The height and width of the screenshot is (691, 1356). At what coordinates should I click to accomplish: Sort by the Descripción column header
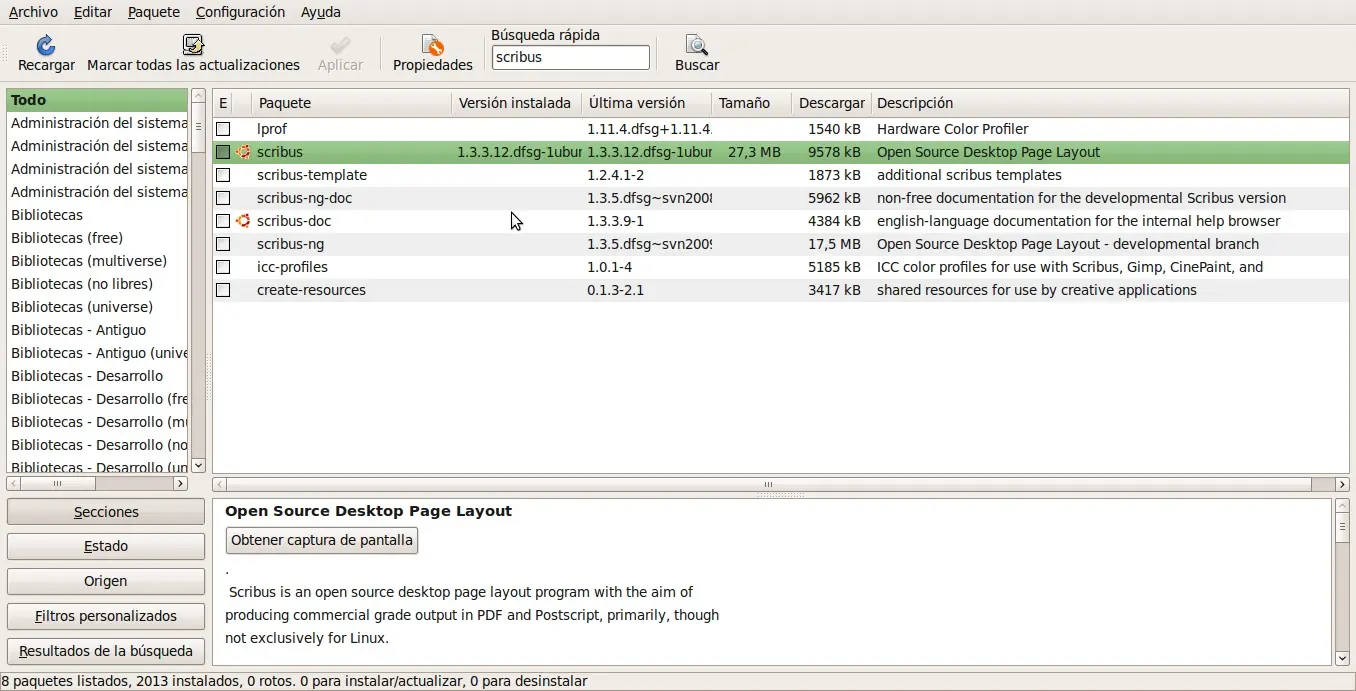coord(1110,103)
